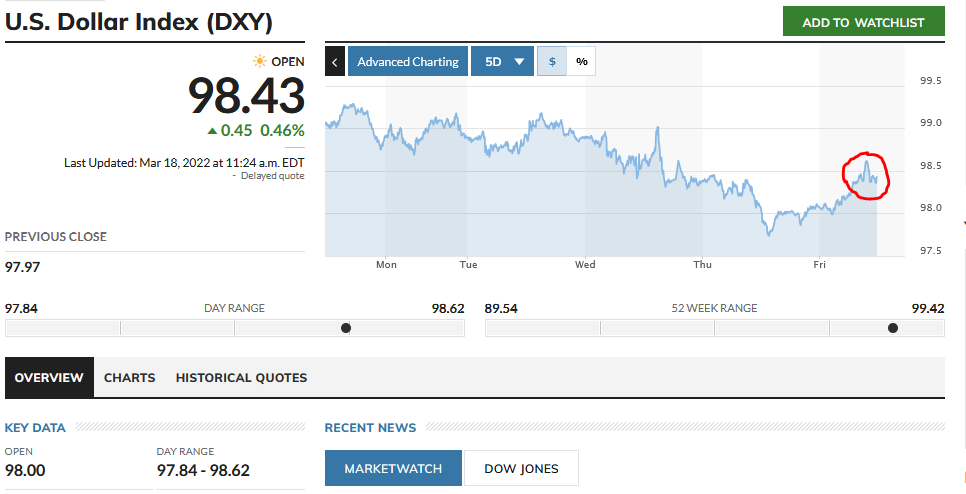Click the 99.5 y-axis label
This screenshot has width=966, height=494.
pyautogui.click(x=931, y=81)
